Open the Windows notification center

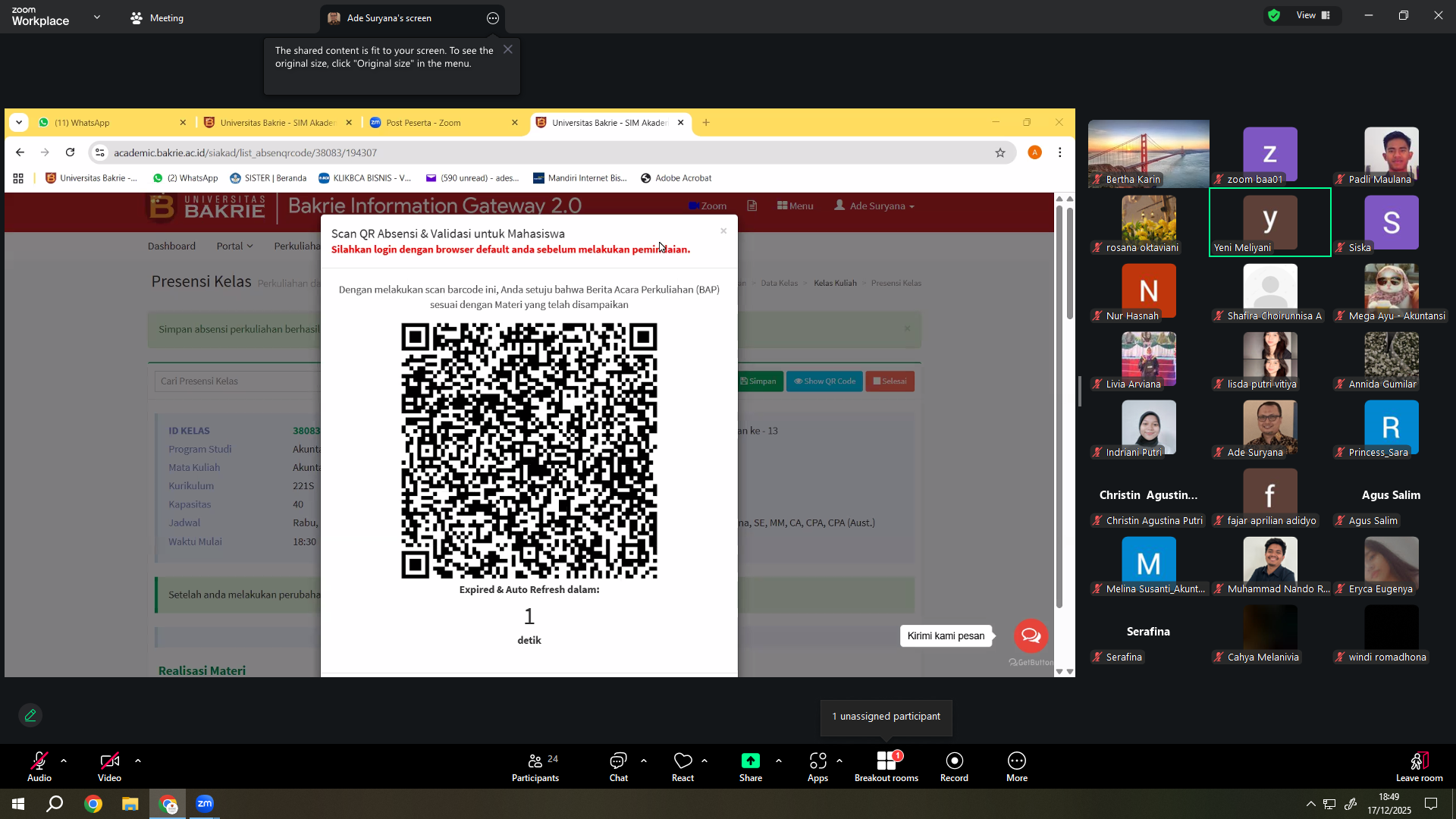click(1431, 804)
